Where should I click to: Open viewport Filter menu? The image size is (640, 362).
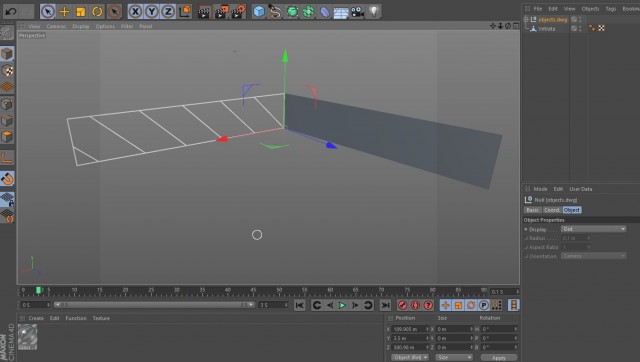point(127,26)
